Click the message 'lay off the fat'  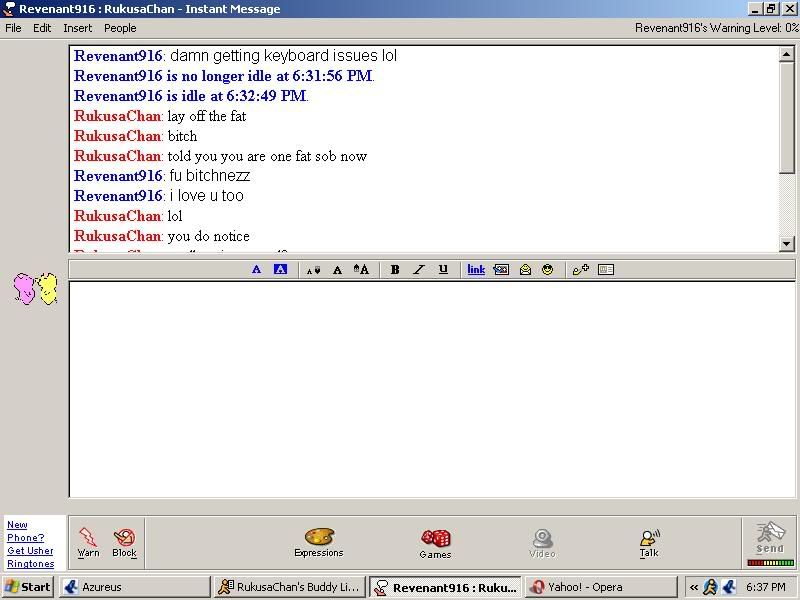coord(207,116)
